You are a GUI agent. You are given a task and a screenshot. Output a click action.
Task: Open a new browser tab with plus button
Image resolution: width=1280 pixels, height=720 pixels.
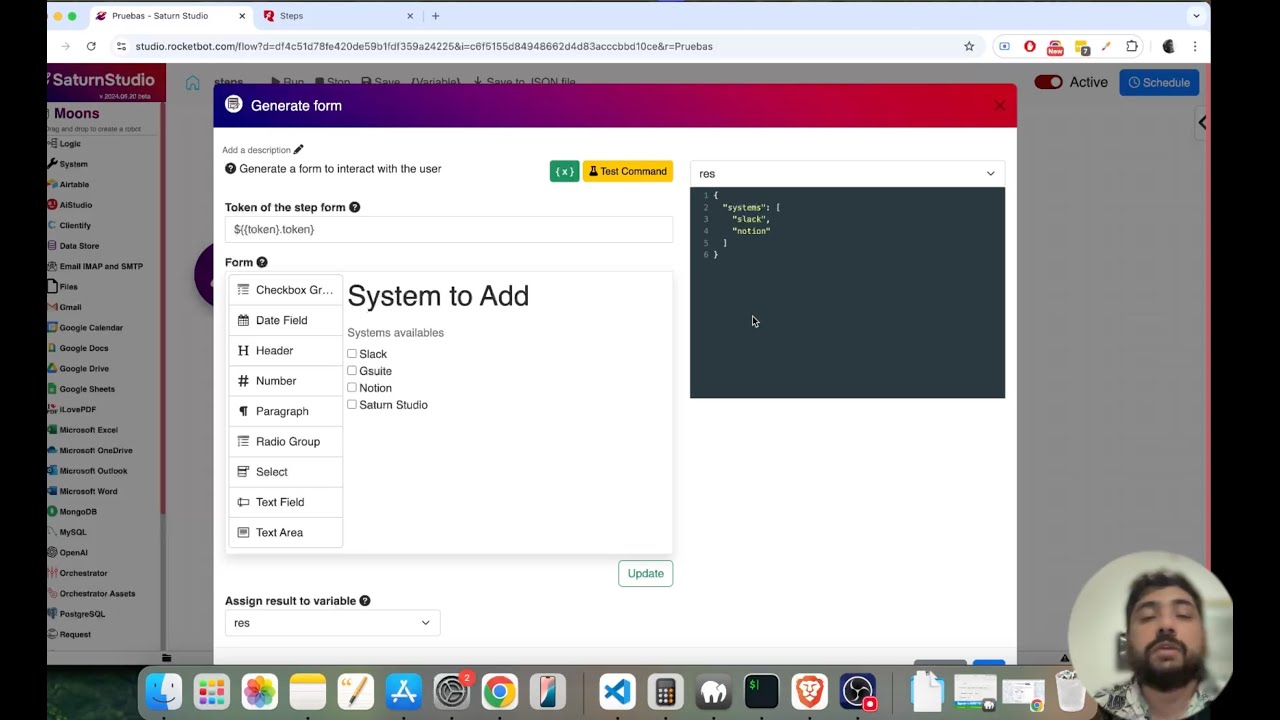coord(435,16)
